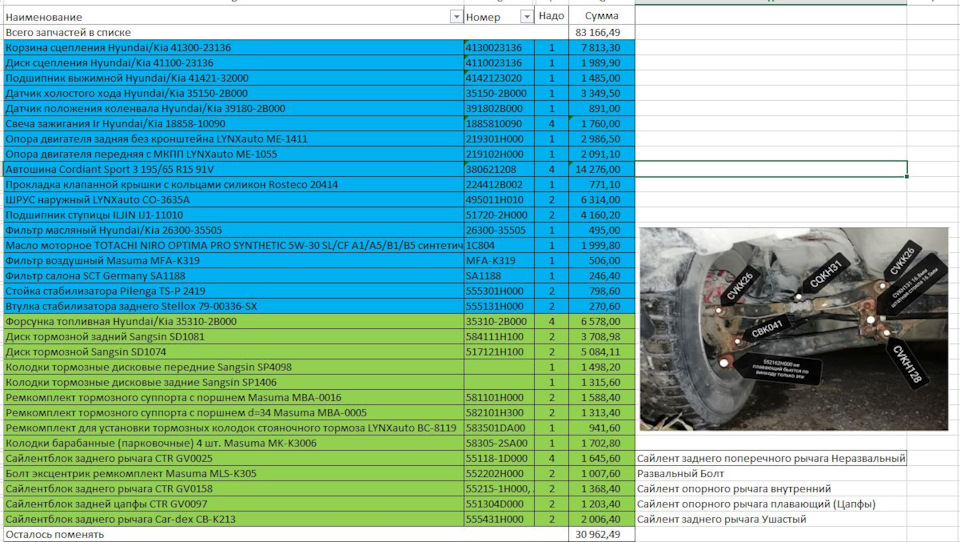Select Фильтр воздушный Masuma MFA-K319 cell
Image resolution: width=960 pixels, height=542 pixels.
pyautogui.click(x=233, y=260)
